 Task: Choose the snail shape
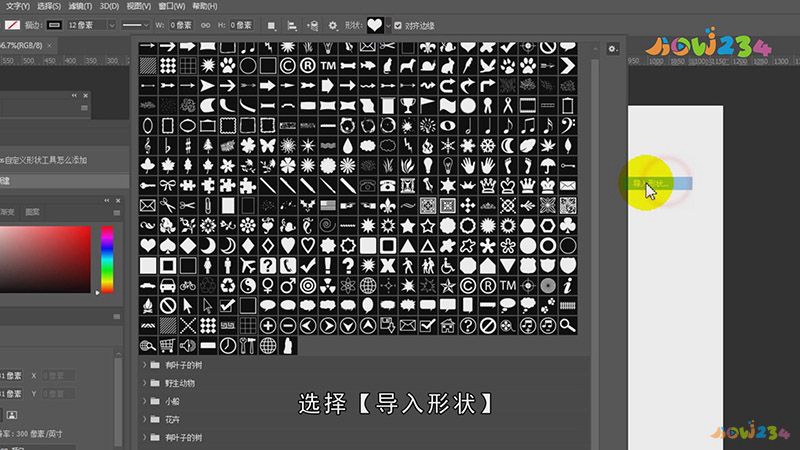point(428,66)
